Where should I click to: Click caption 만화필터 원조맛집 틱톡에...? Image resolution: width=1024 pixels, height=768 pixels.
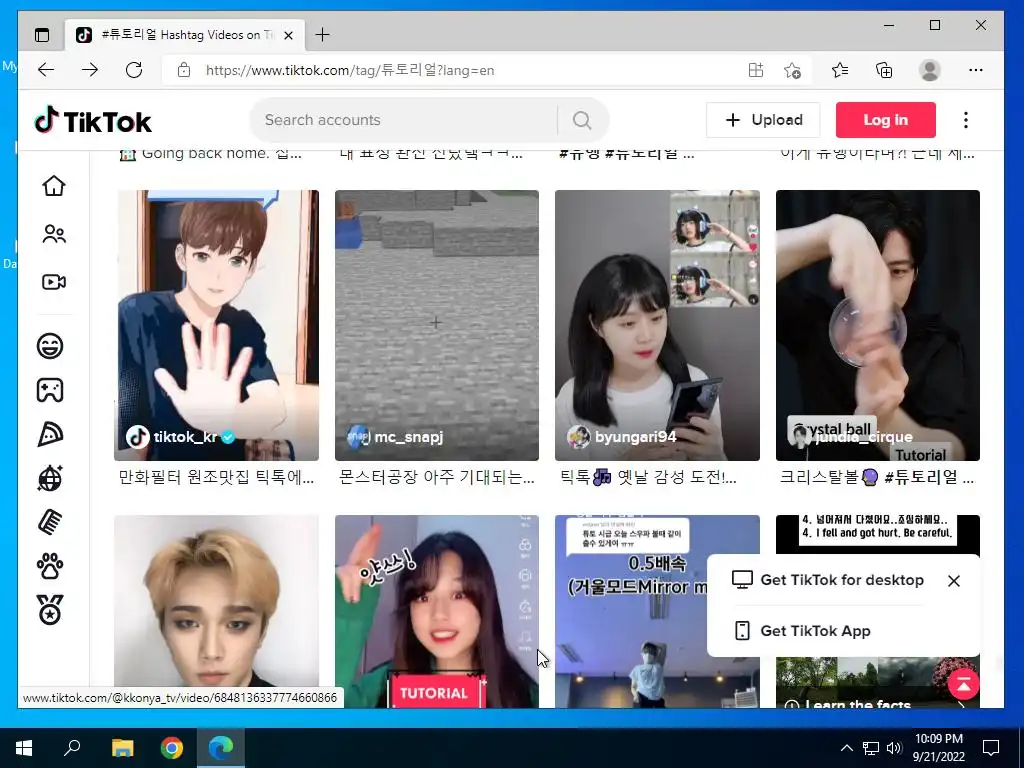click(216, 477)
